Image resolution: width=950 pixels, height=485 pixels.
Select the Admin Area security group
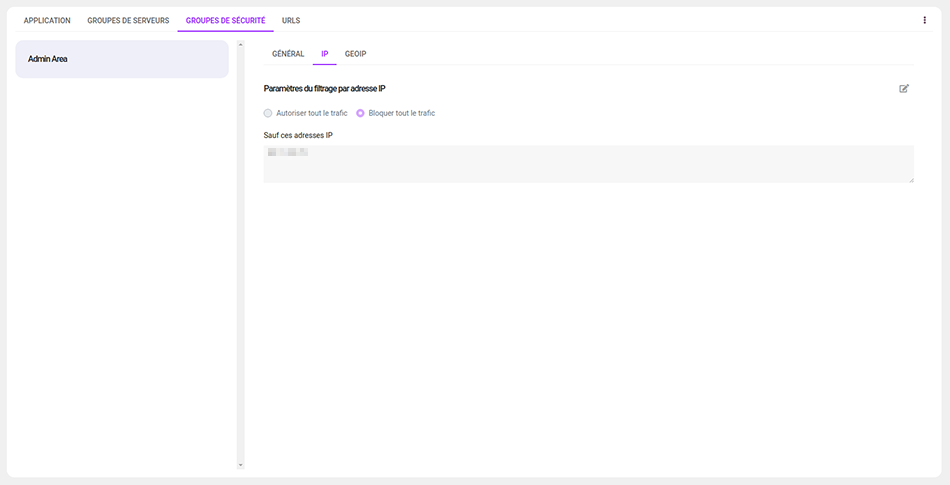122,59
